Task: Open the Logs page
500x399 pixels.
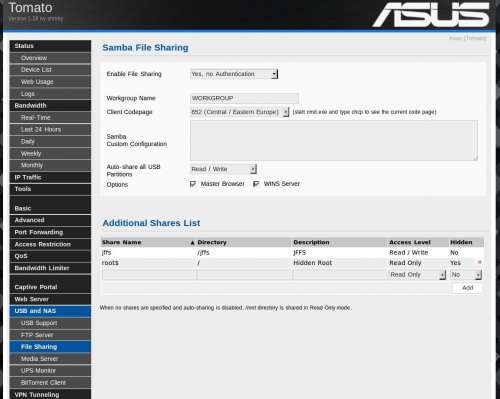Action: tap(50, 94)
